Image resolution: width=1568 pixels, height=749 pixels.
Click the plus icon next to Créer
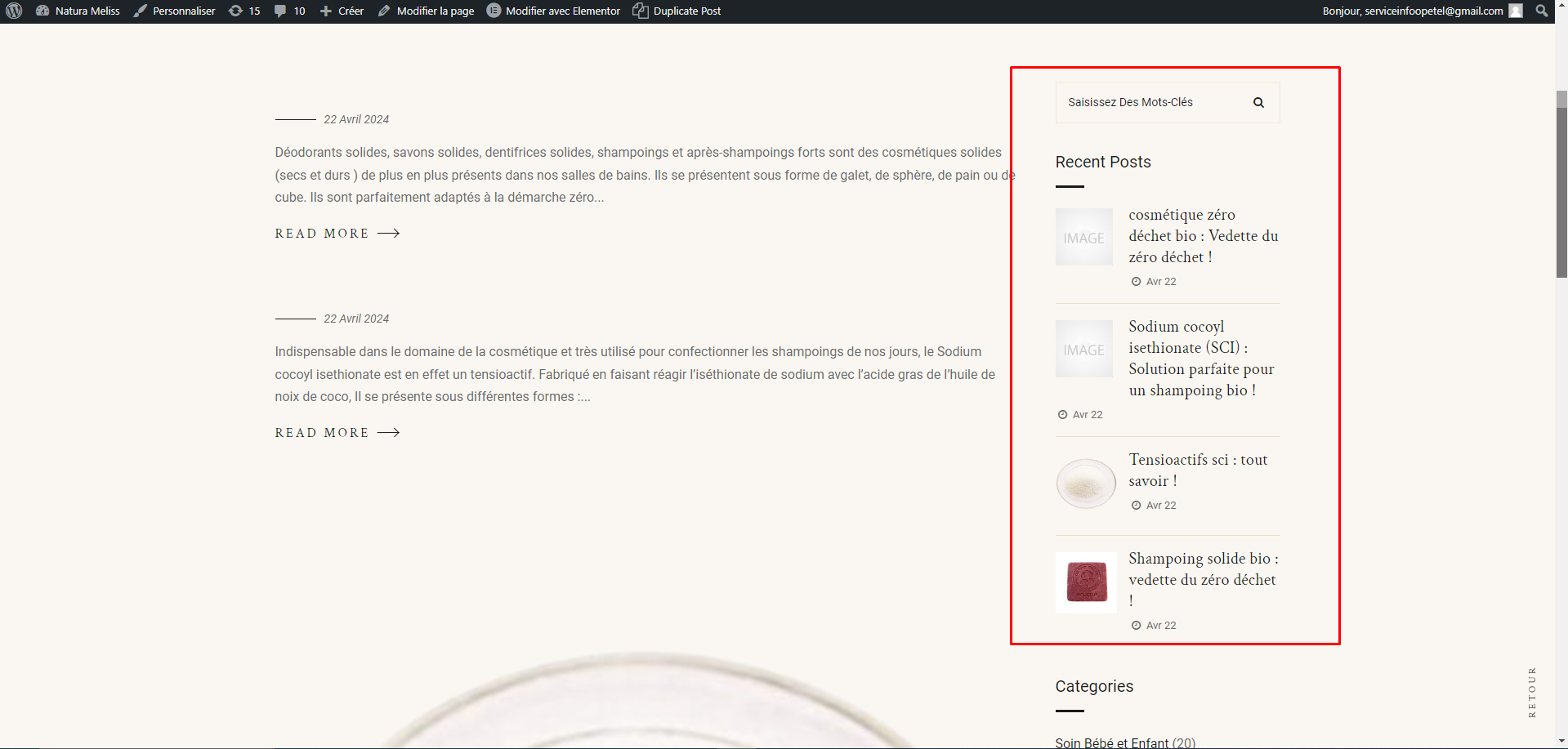326,11
